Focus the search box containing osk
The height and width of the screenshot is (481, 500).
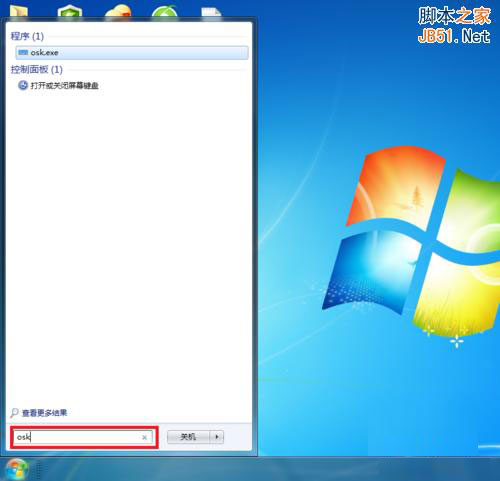pyautogui.click(x=83, y=437)
